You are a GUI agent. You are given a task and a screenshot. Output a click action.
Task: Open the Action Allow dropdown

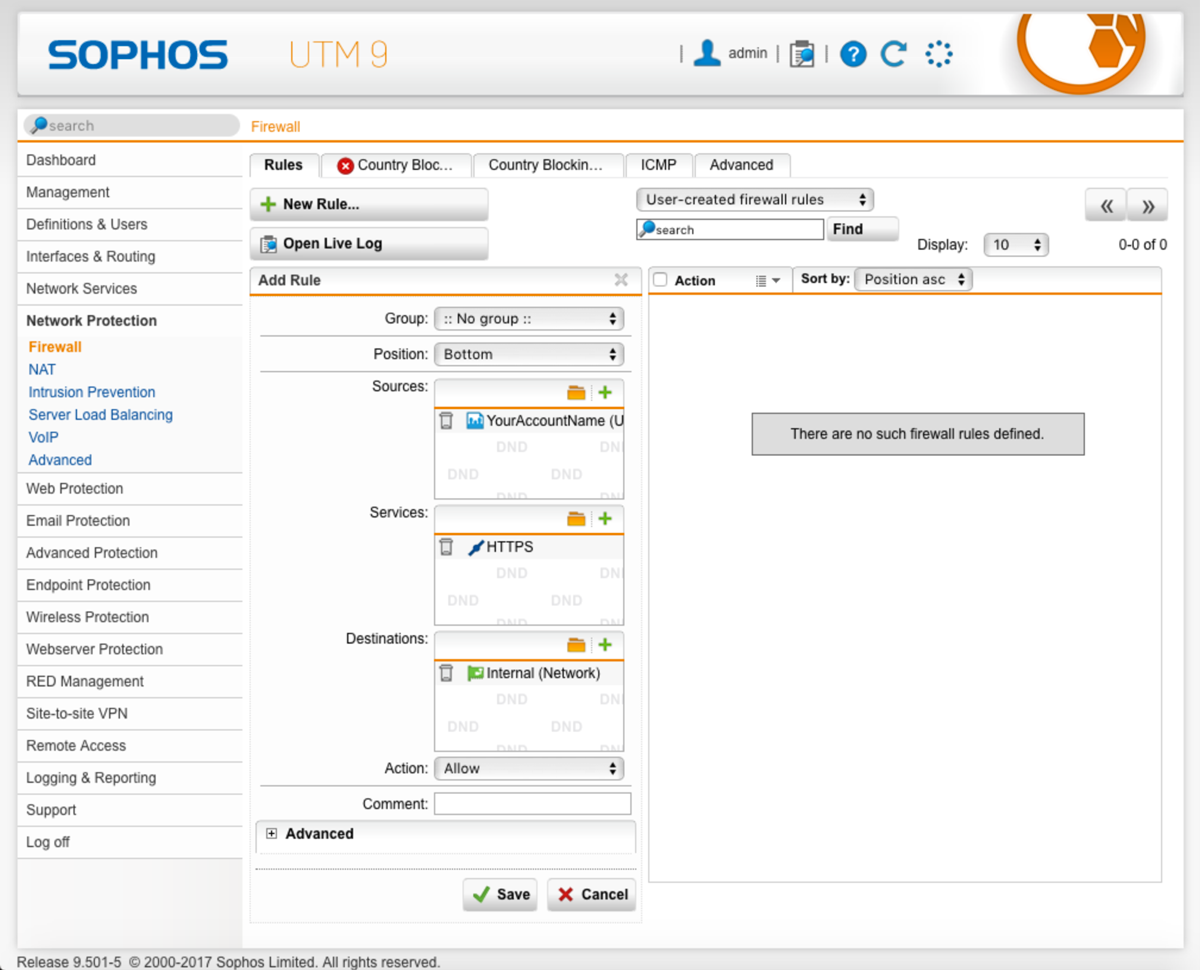(529, 768)
